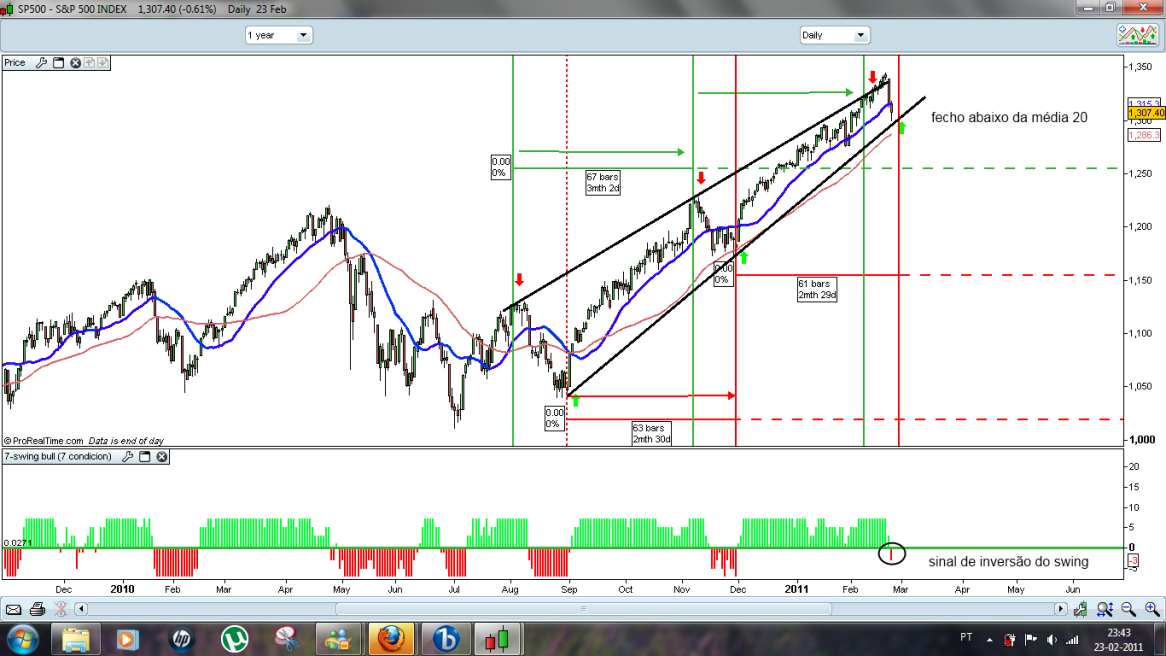Remove the 7-swing bull indicator panel
Viewport: 1166px width, 656px height.
[x=161, y=457]
